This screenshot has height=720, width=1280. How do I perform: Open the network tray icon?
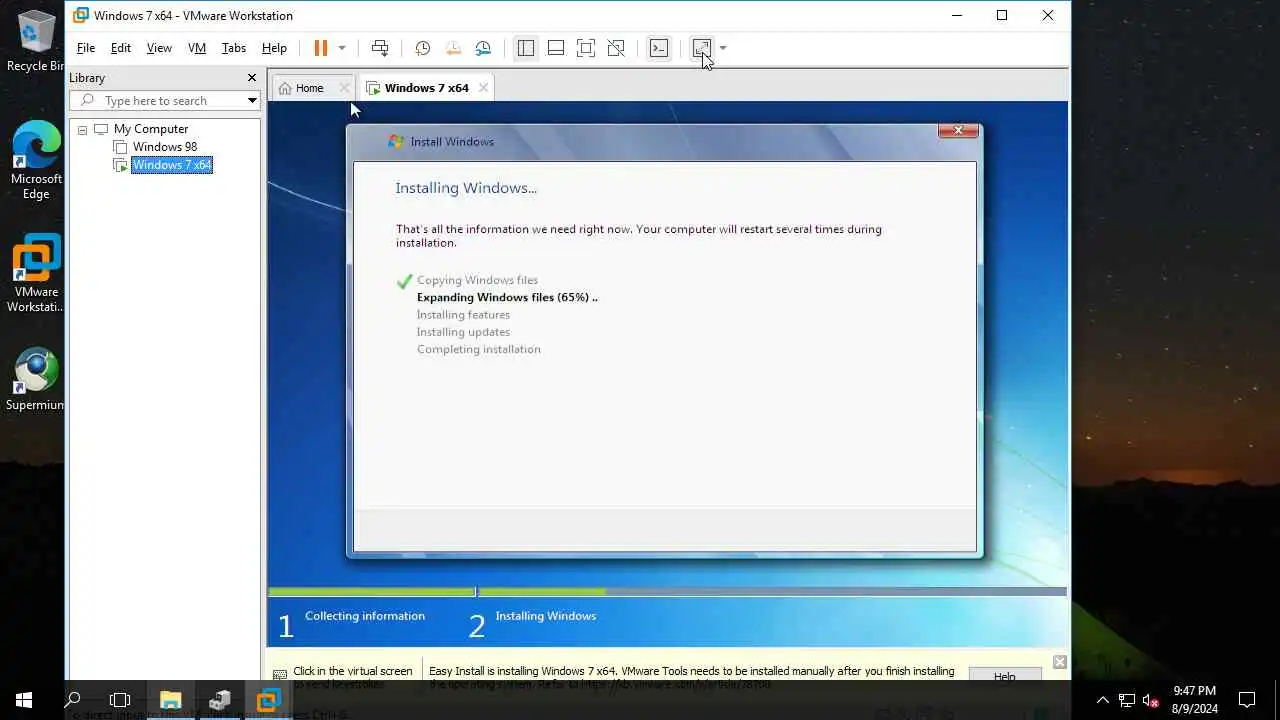[1127, 700]
